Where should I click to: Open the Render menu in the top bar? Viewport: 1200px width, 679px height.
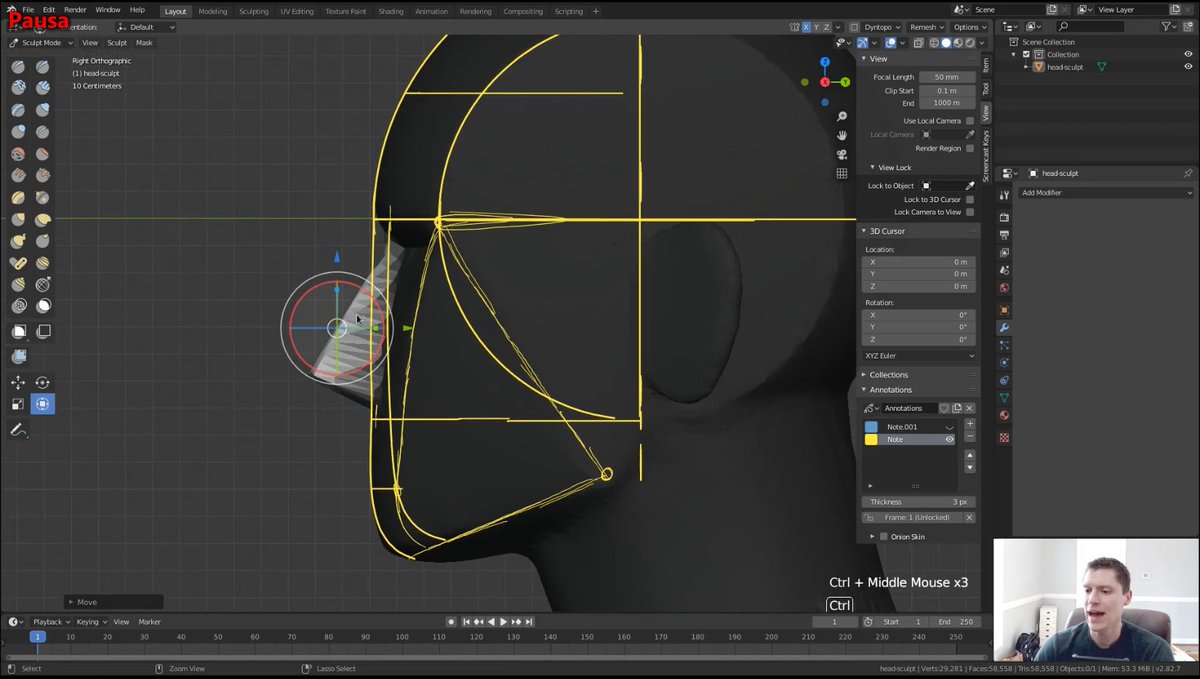(74, 9)
